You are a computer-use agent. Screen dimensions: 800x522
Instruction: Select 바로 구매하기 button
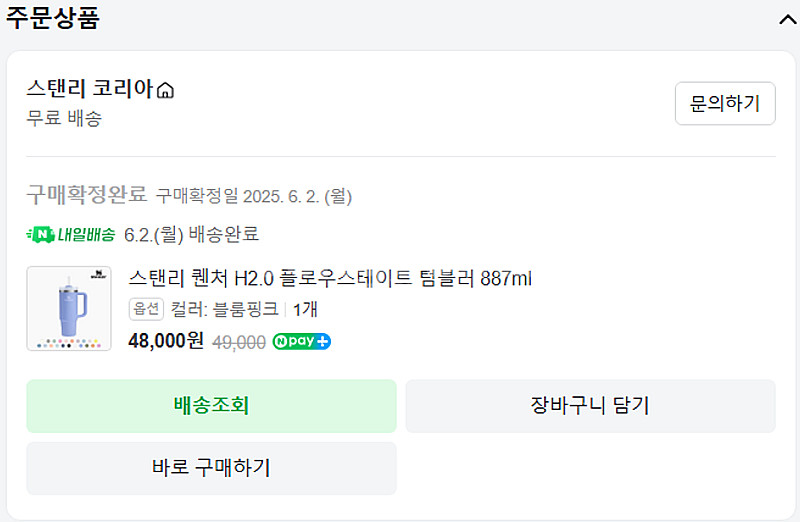[x=211, y=468]
